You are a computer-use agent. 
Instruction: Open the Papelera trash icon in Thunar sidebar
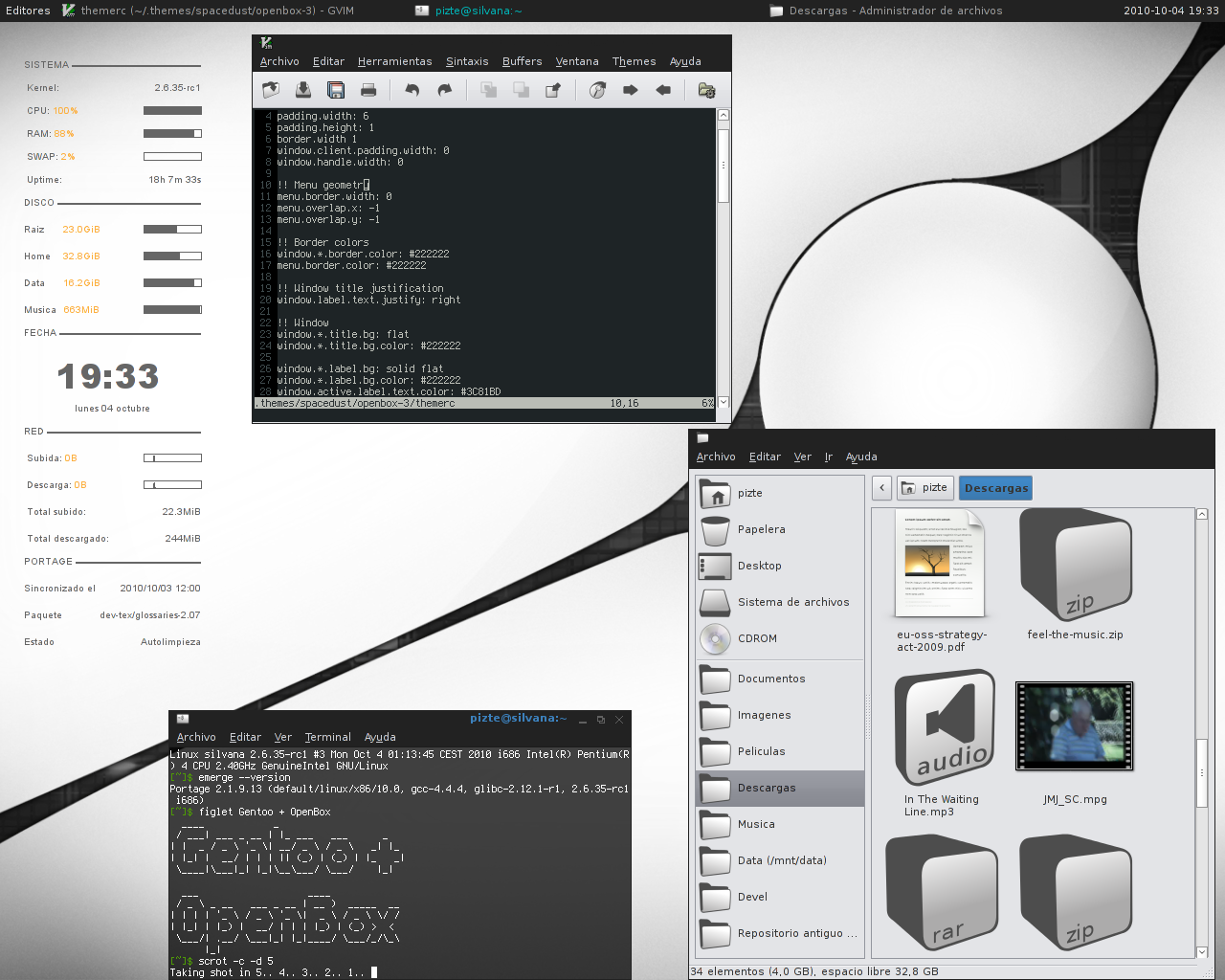(715, 529)
